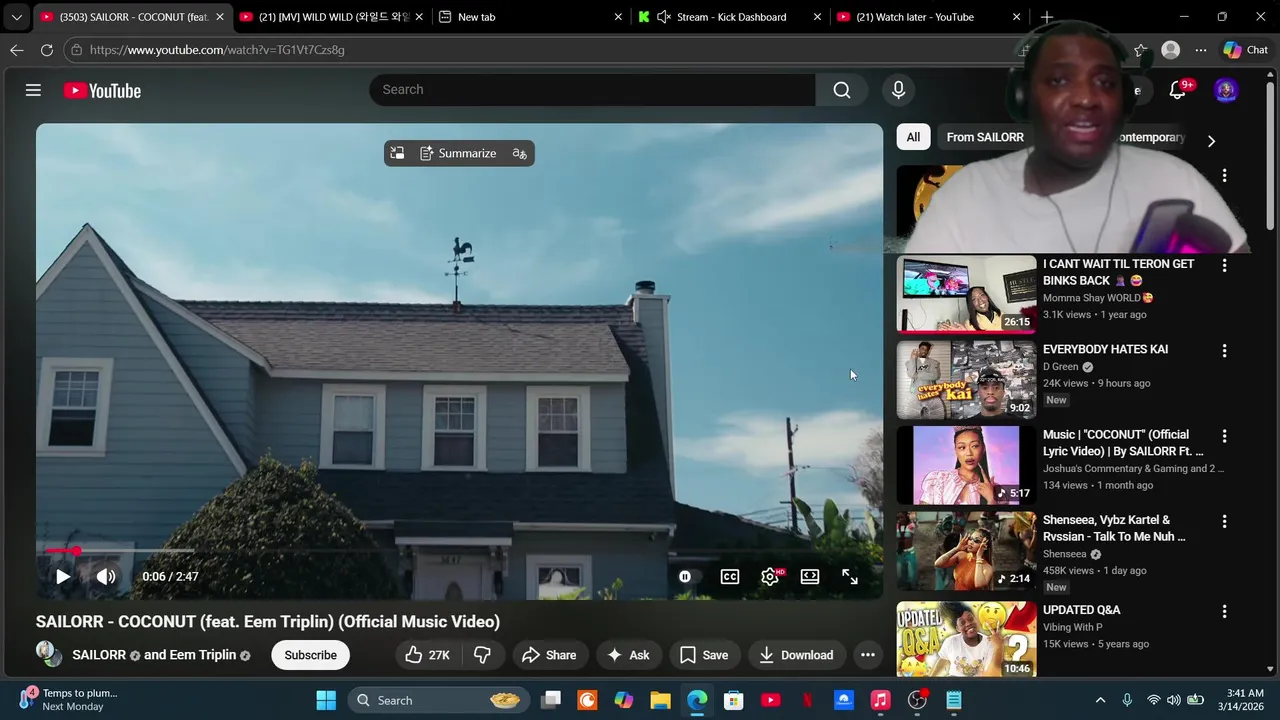Open the topmost suggested video's options menu
The width and height of the screenshot is (1280, 720).
tap(1224, 176)
